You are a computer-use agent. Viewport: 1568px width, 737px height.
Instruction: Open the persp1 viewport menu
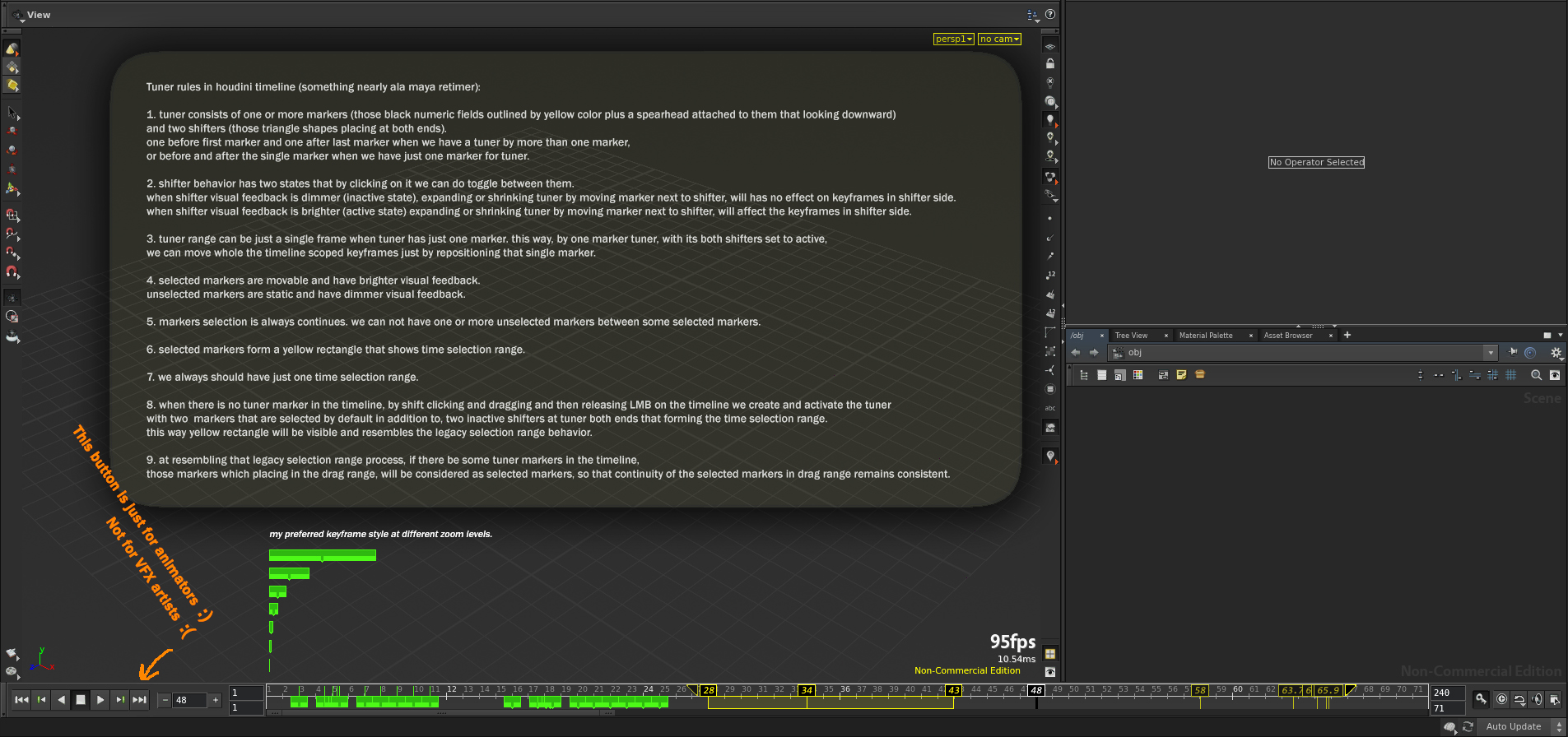click(x=954, y=39)
